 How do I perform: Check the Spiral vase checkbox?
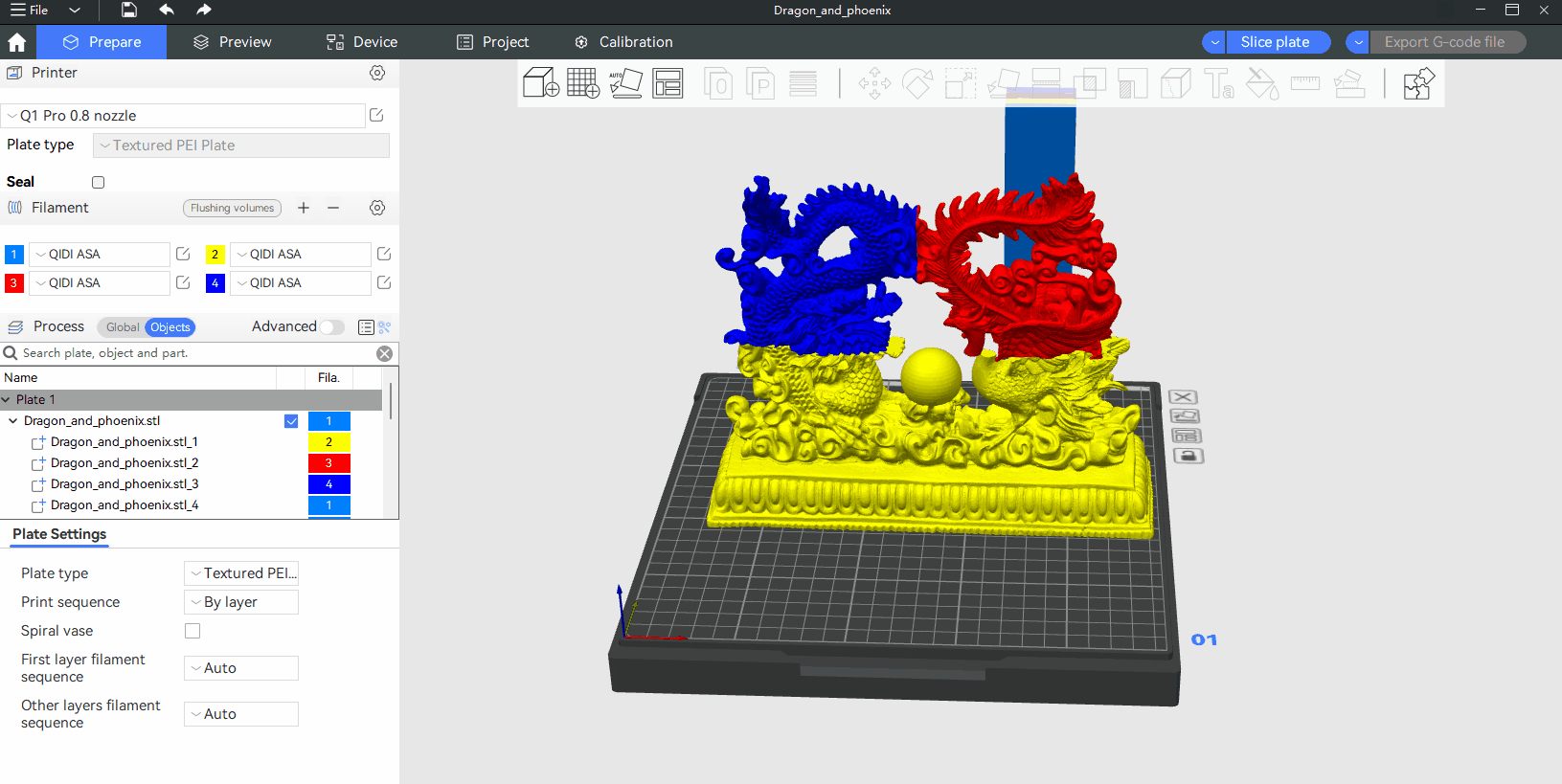tap(192, 631)
